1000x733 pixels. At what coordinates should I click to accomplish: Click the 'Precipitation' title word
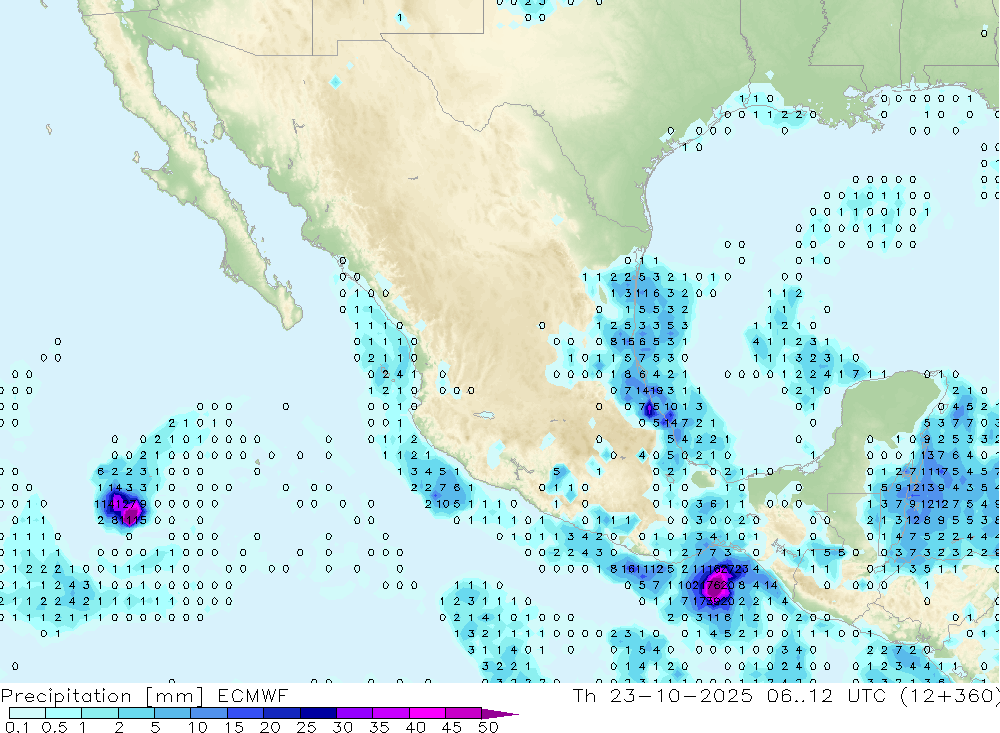pyautogui.click(x=66, y=696)
